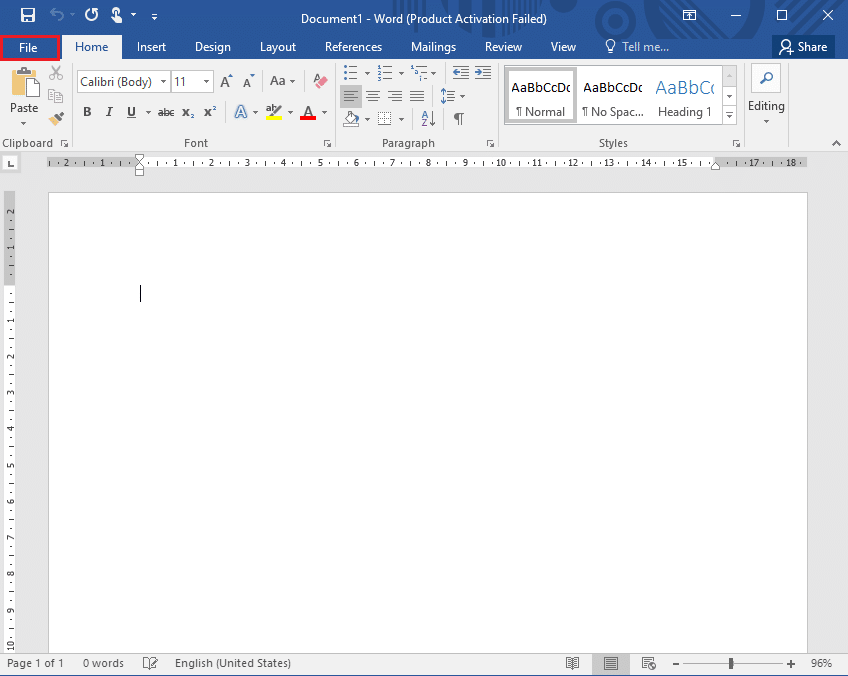This screenshot has width=848, height=676.
Task: Toggle the bulleted list
Action: click(351, 73)
